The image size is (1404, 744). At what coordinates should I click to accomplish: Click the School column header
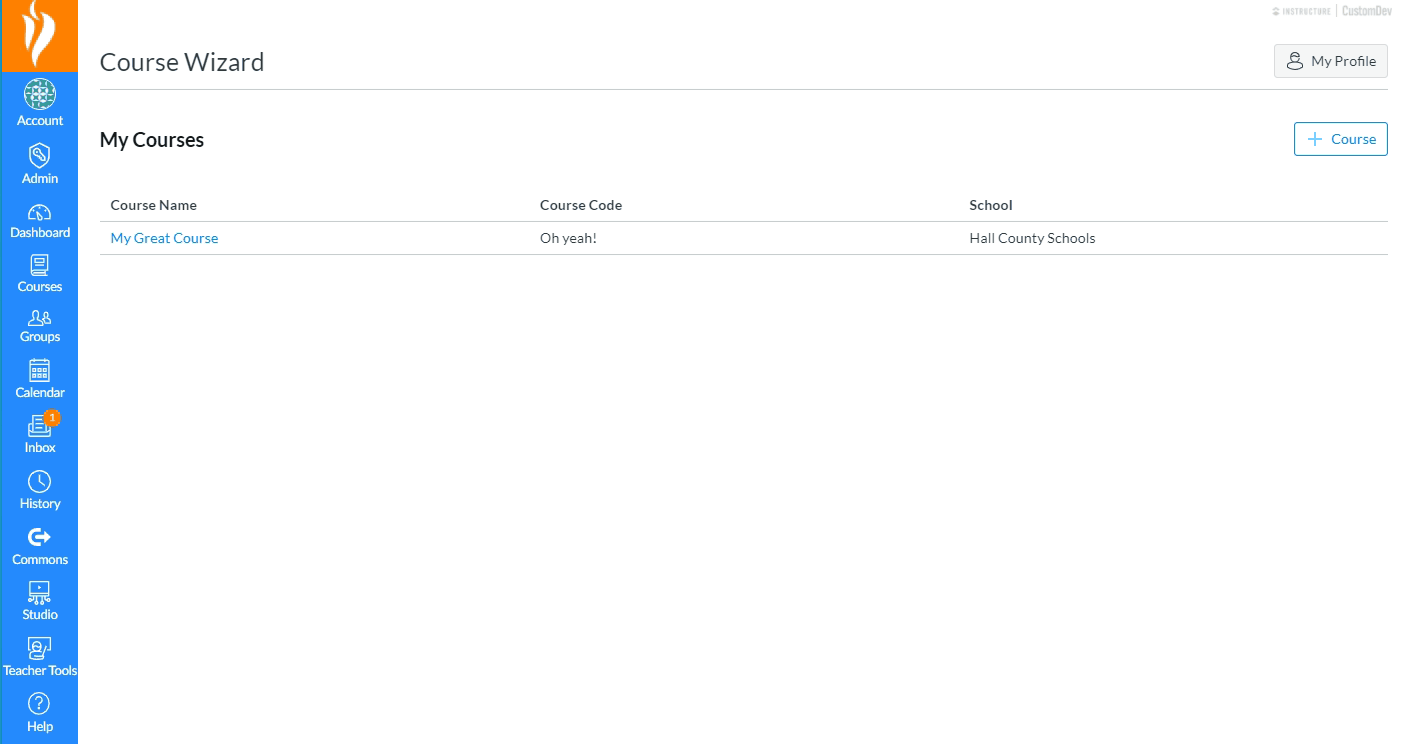991,205
